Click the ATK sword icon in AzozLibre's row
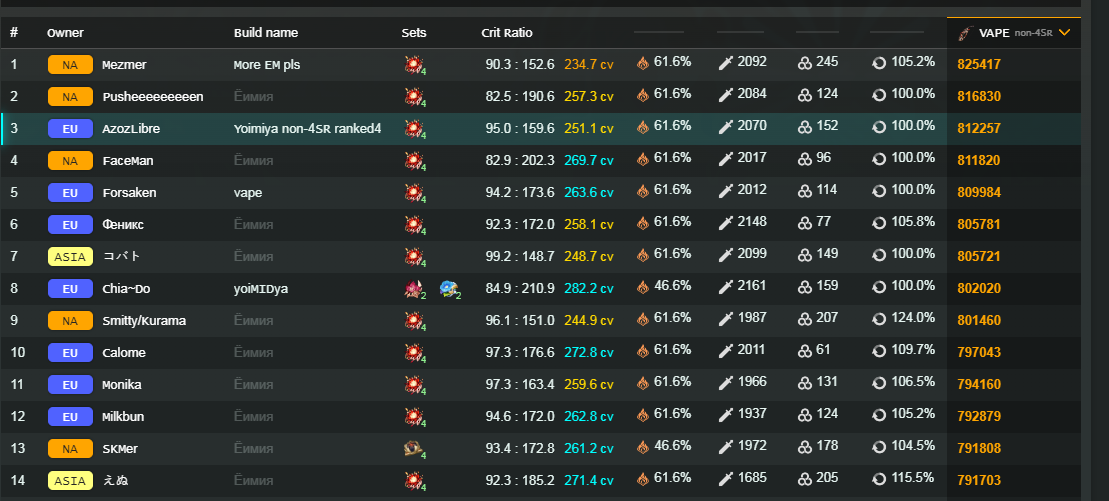 tap(727, 127)
